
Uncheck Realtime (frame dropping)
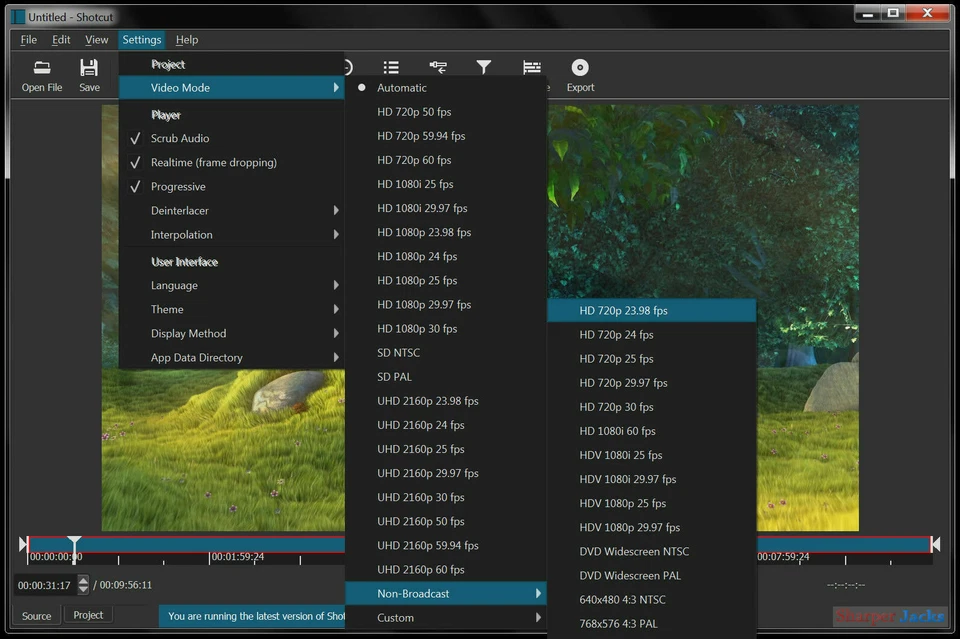(x=213, y=162)
